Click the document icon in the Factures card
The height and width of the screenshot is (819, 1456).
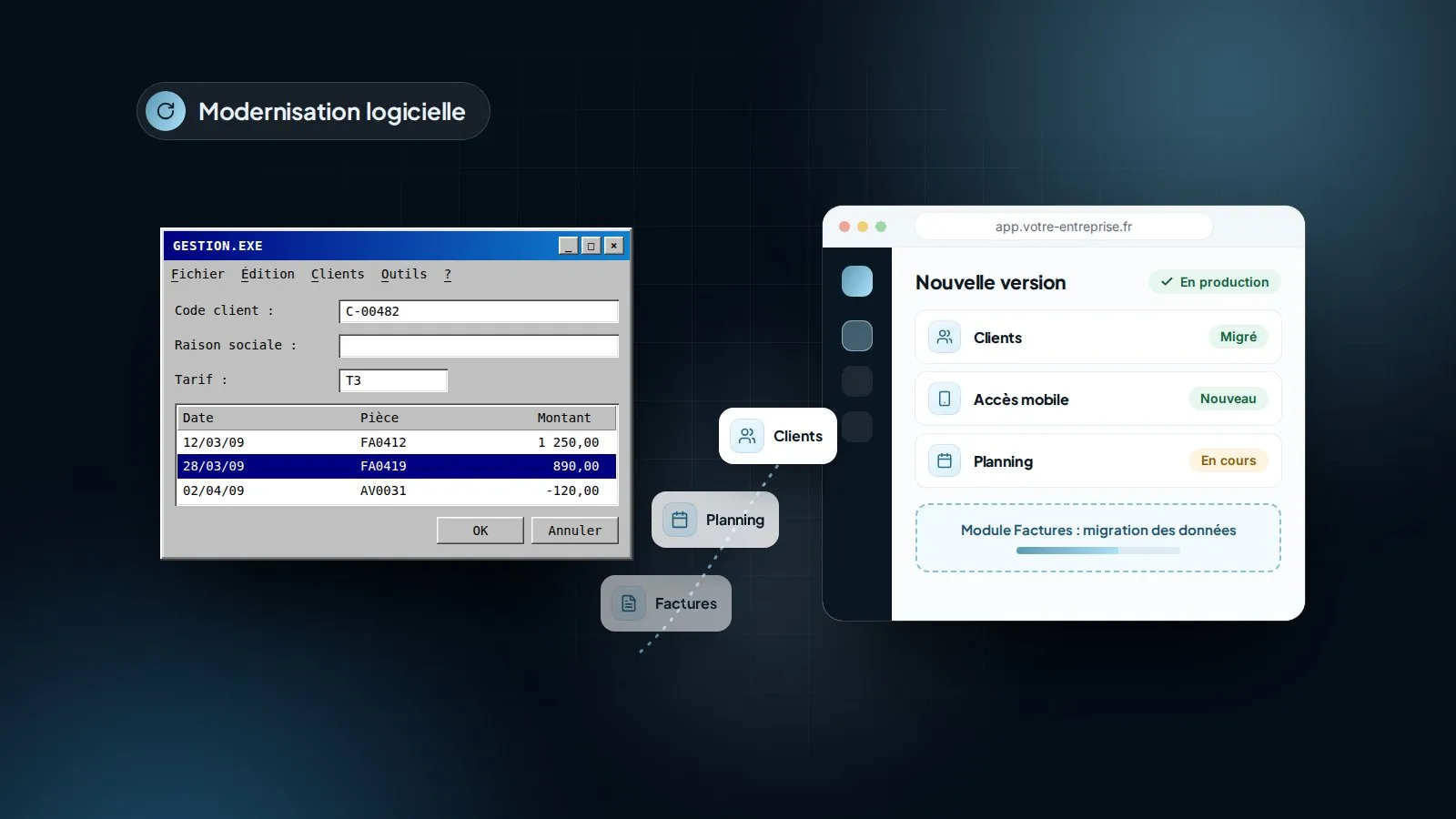click(629, 603)
